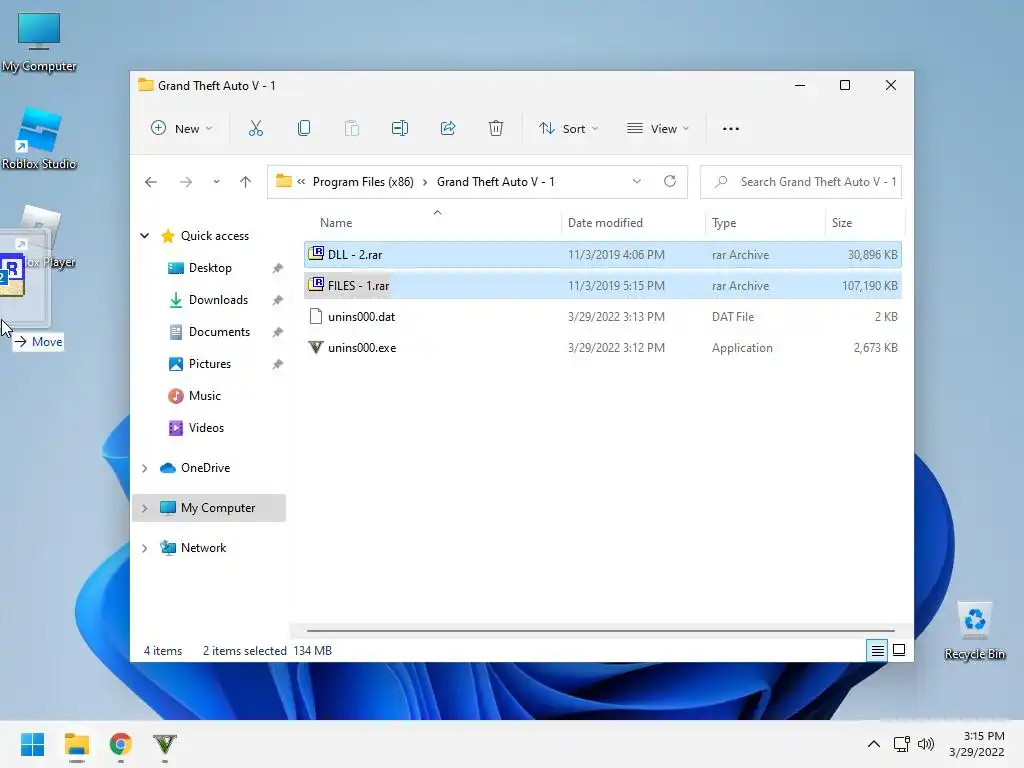
Task: Go up one folder level
Action: [246, 182]
